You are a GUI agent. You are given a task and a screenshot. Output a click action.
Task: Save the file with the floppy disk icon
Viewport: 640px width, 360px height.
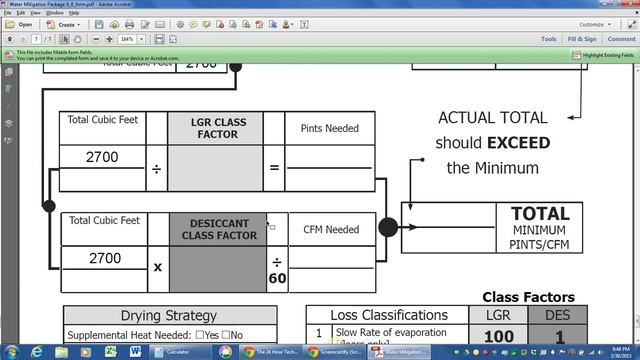[99, 25]
